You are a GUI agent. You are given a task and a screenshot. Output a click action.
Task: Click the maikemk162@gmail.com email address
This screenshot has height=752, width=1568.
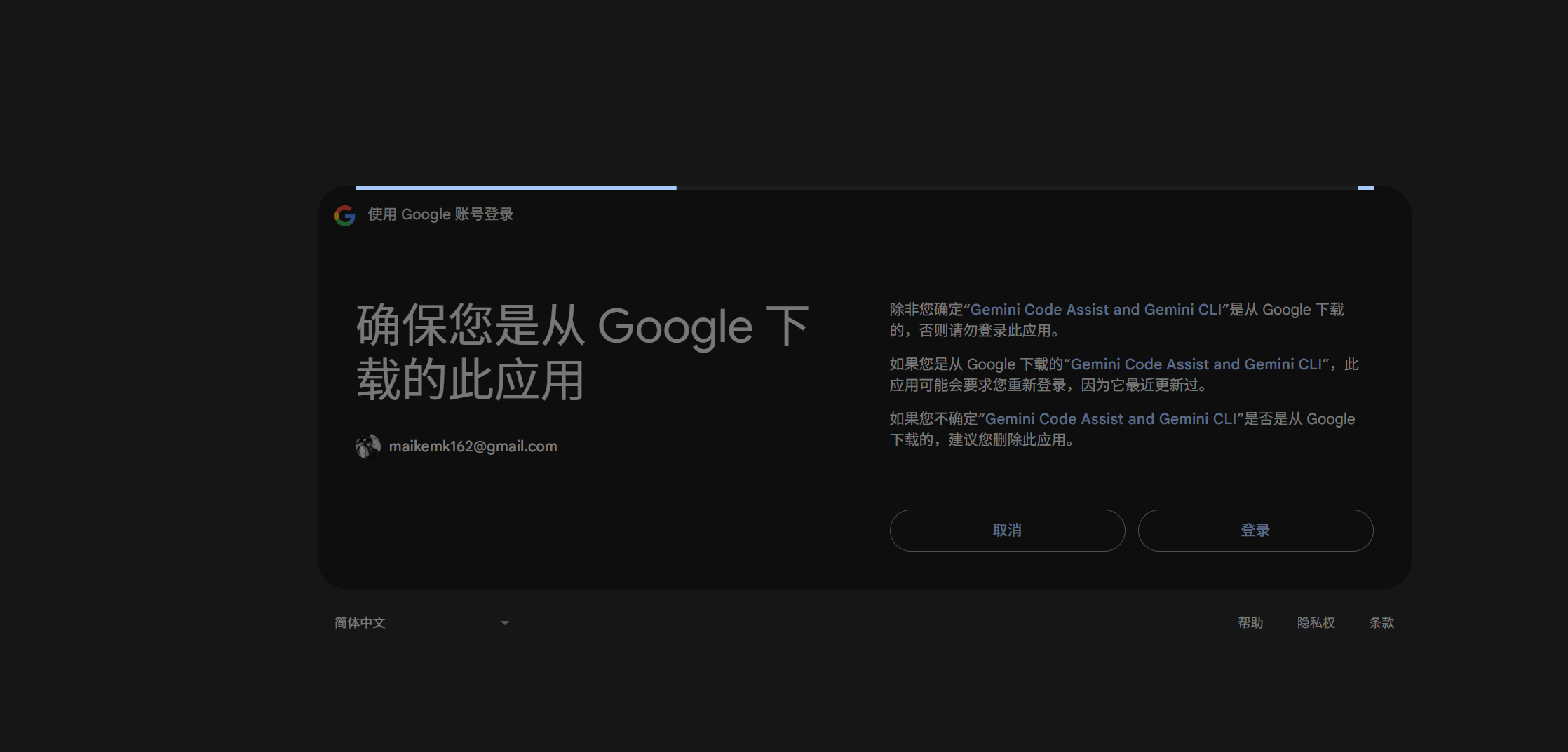coord(473,446)
